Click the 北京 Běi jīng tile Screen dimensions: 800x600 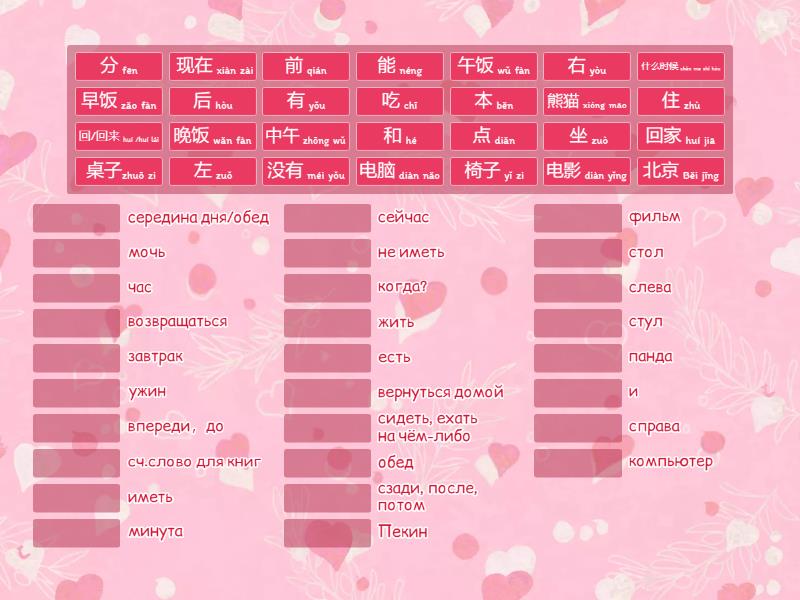tap(680, 171)
